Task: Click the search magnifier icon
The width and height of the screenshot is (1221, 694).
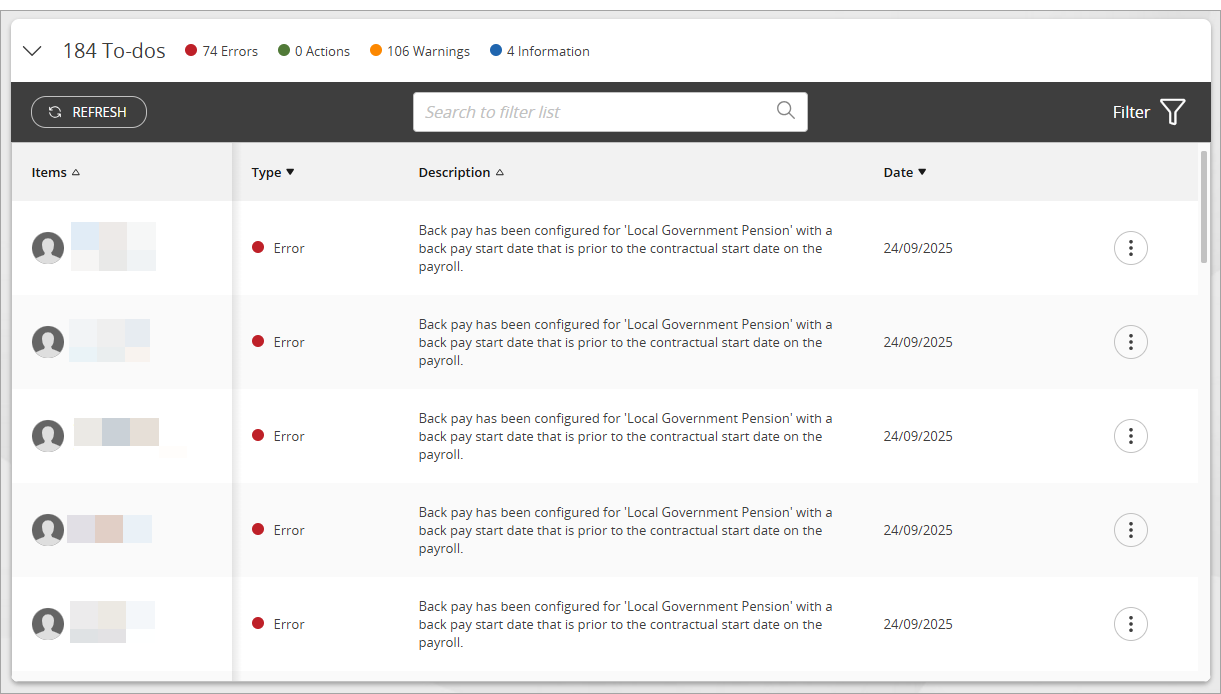Action: tap(786, 111)
